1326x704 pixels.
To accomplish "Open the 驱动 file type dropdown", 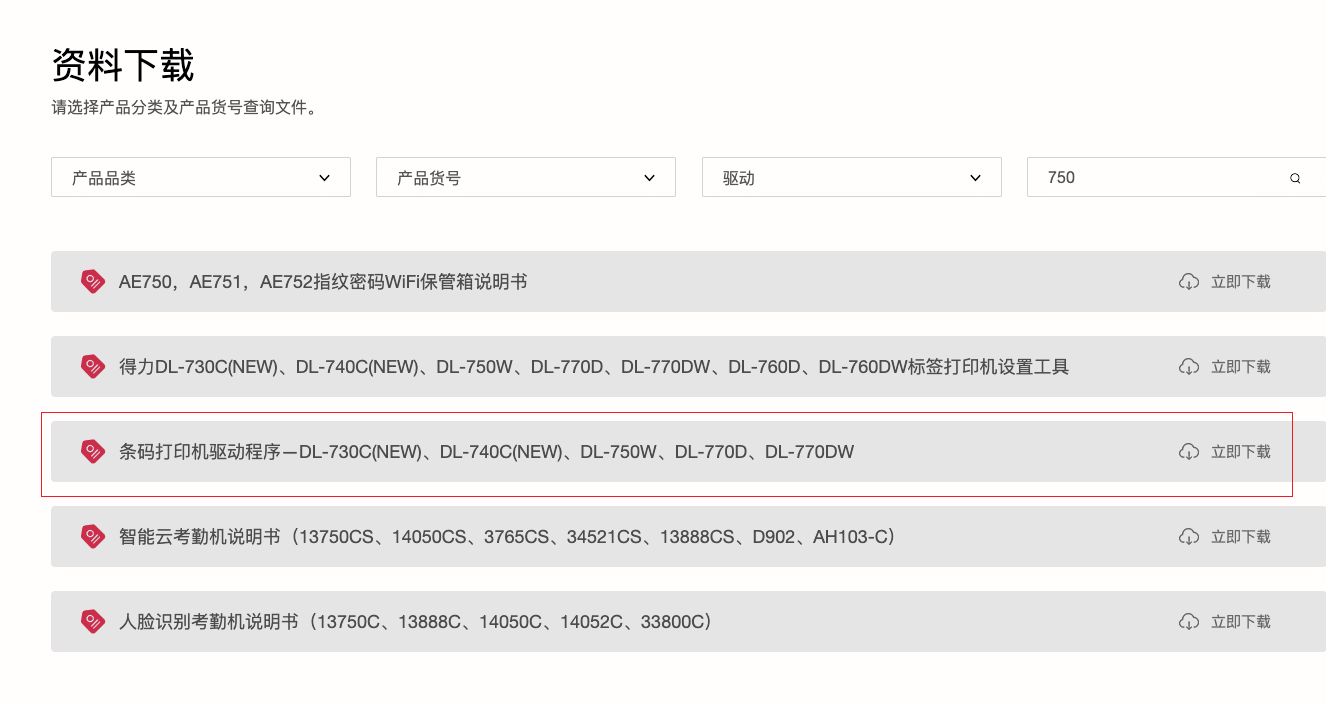I will pos(852,177).
